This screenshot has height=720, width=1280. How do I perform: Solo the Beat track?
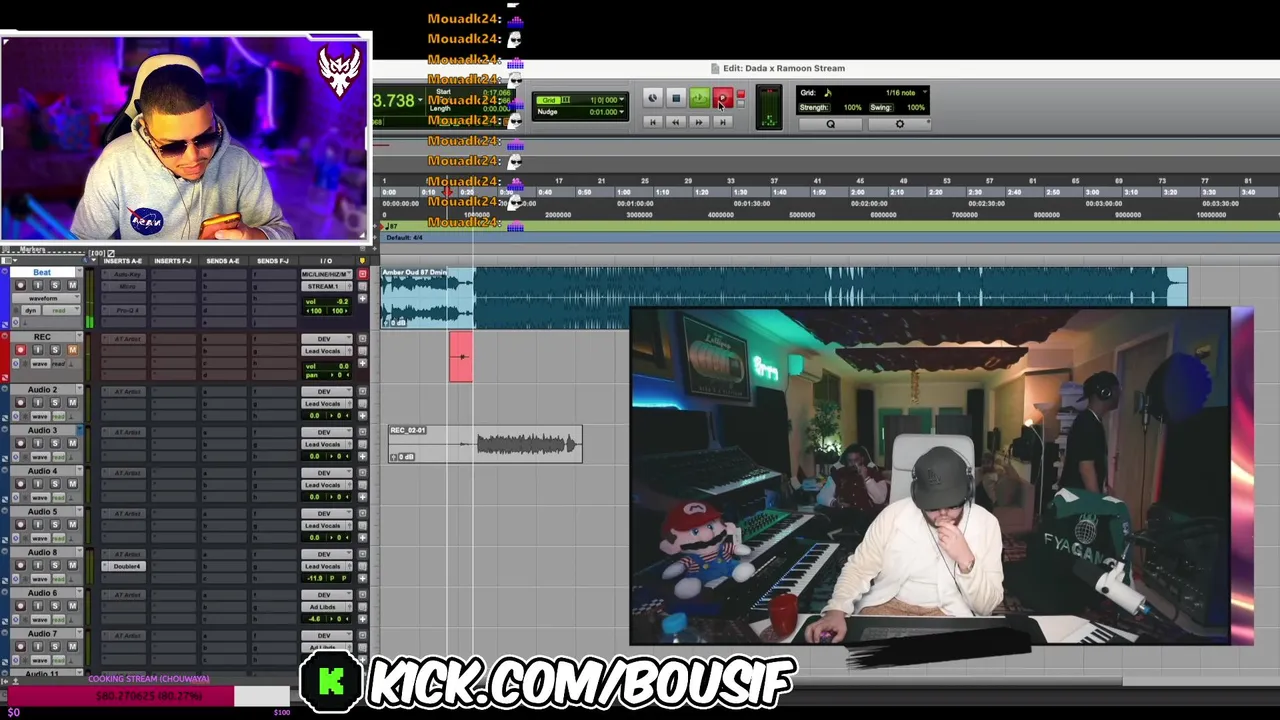55,286
